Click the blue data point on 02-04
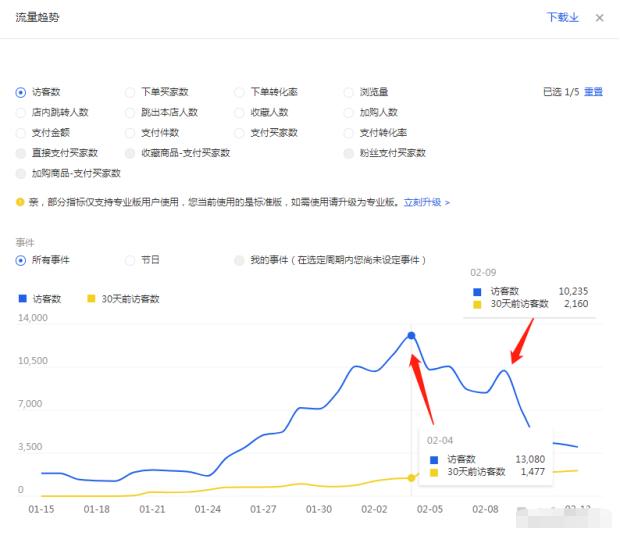Image resolution: width=620 pixels, height=536 pixels. 411,336
